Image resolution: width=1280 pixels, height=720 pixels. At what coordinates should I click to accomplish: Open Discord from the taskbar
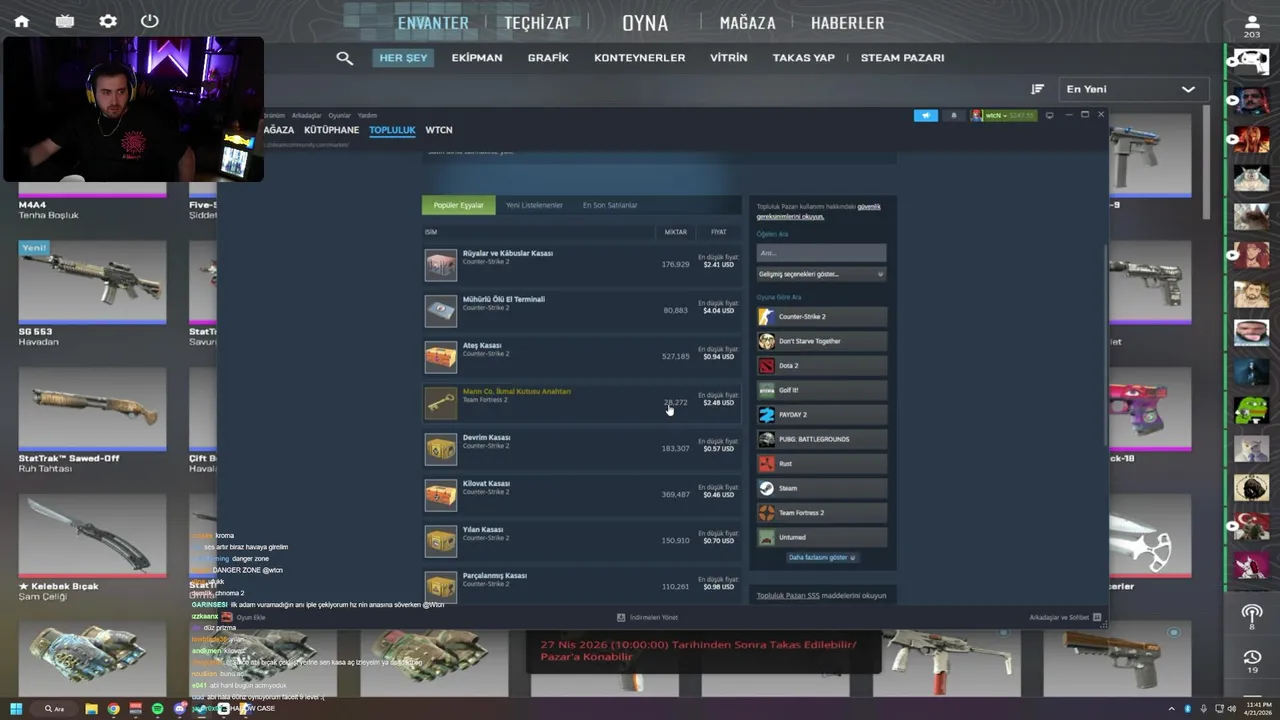click(x=180, y=709)
